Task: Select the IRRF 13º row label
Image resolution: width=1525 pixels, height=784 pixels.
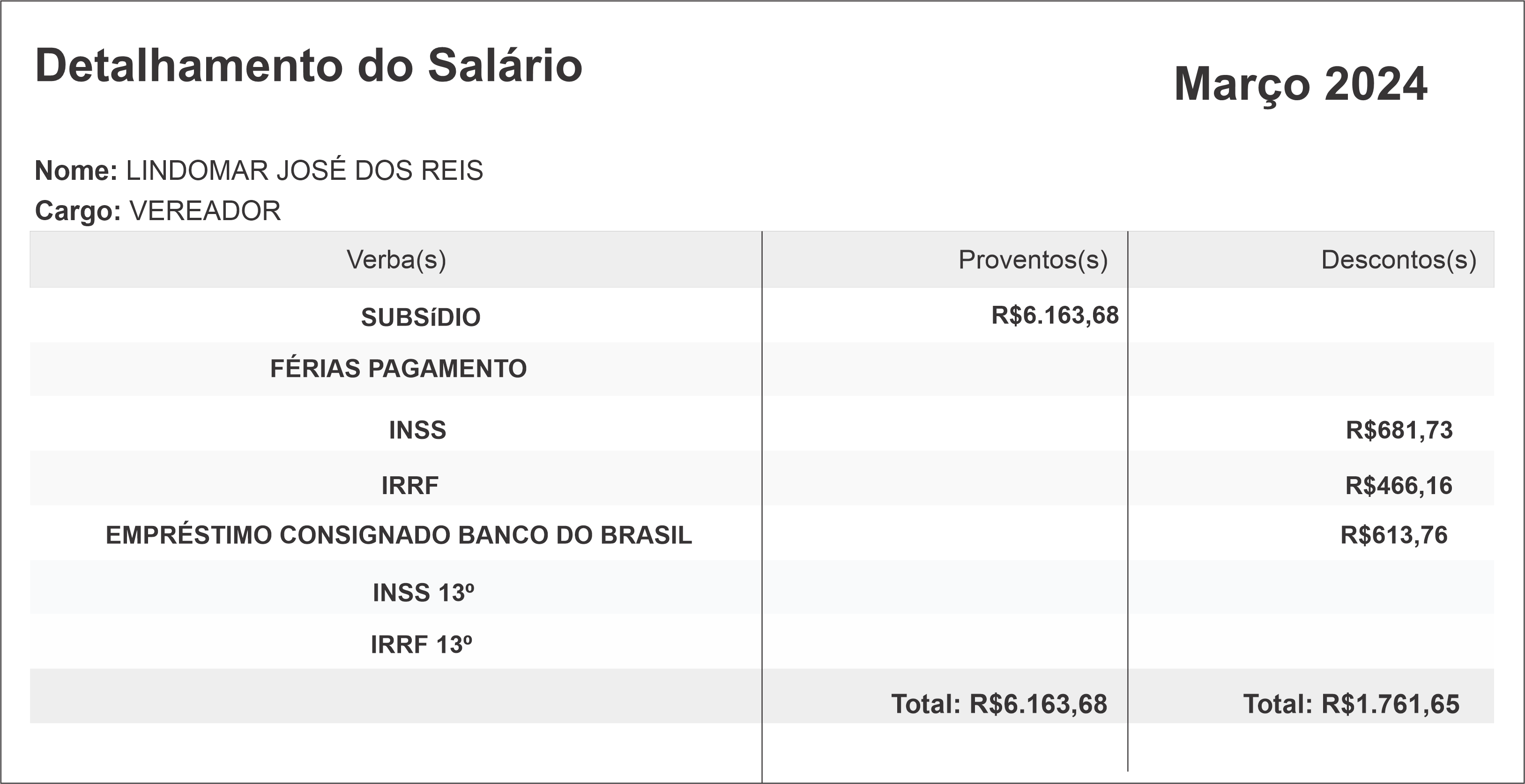Action: 421,645
